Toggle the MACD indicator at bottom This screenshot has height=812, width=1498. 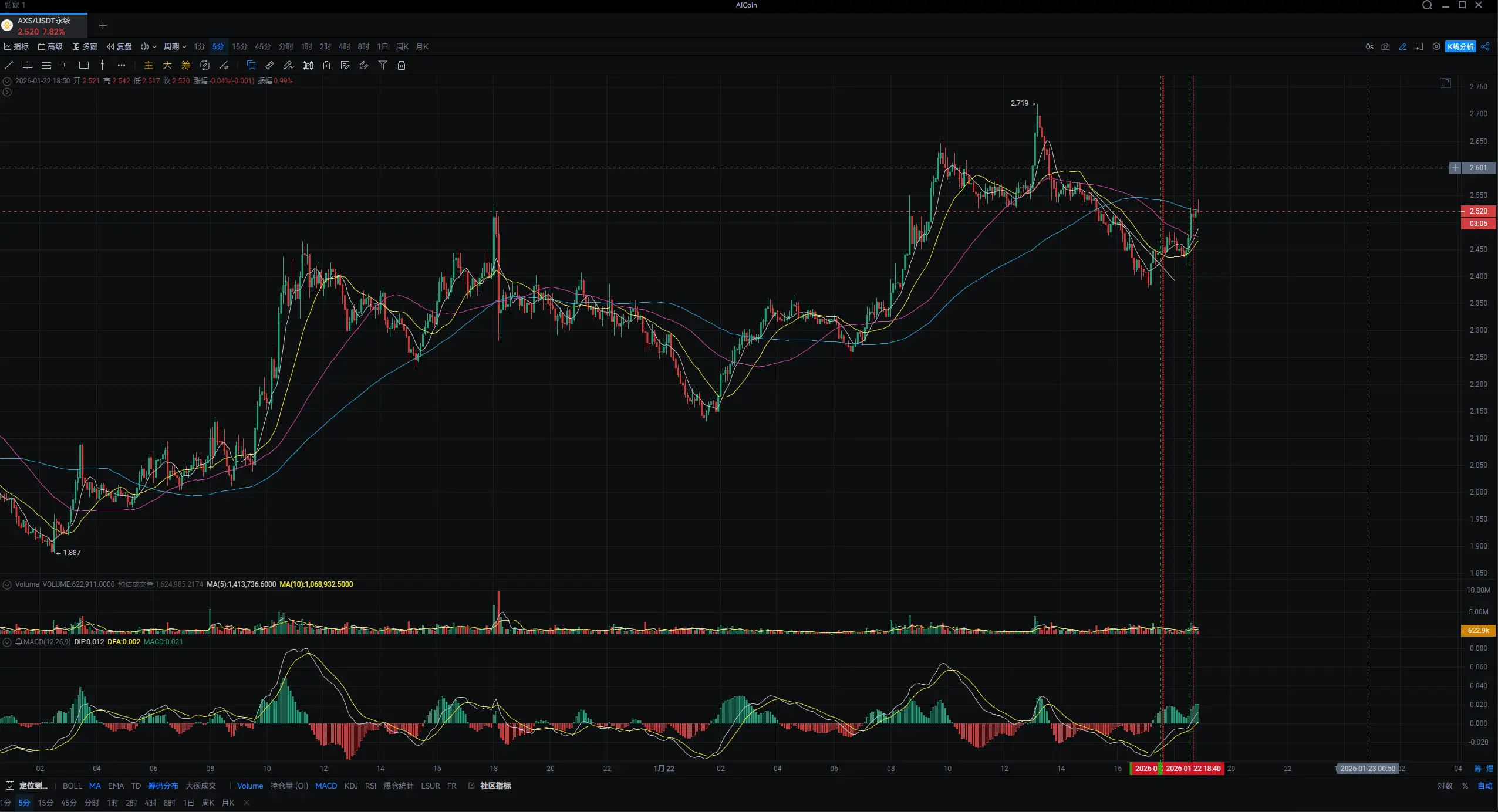pyautogui.click(x=326, y=786)
